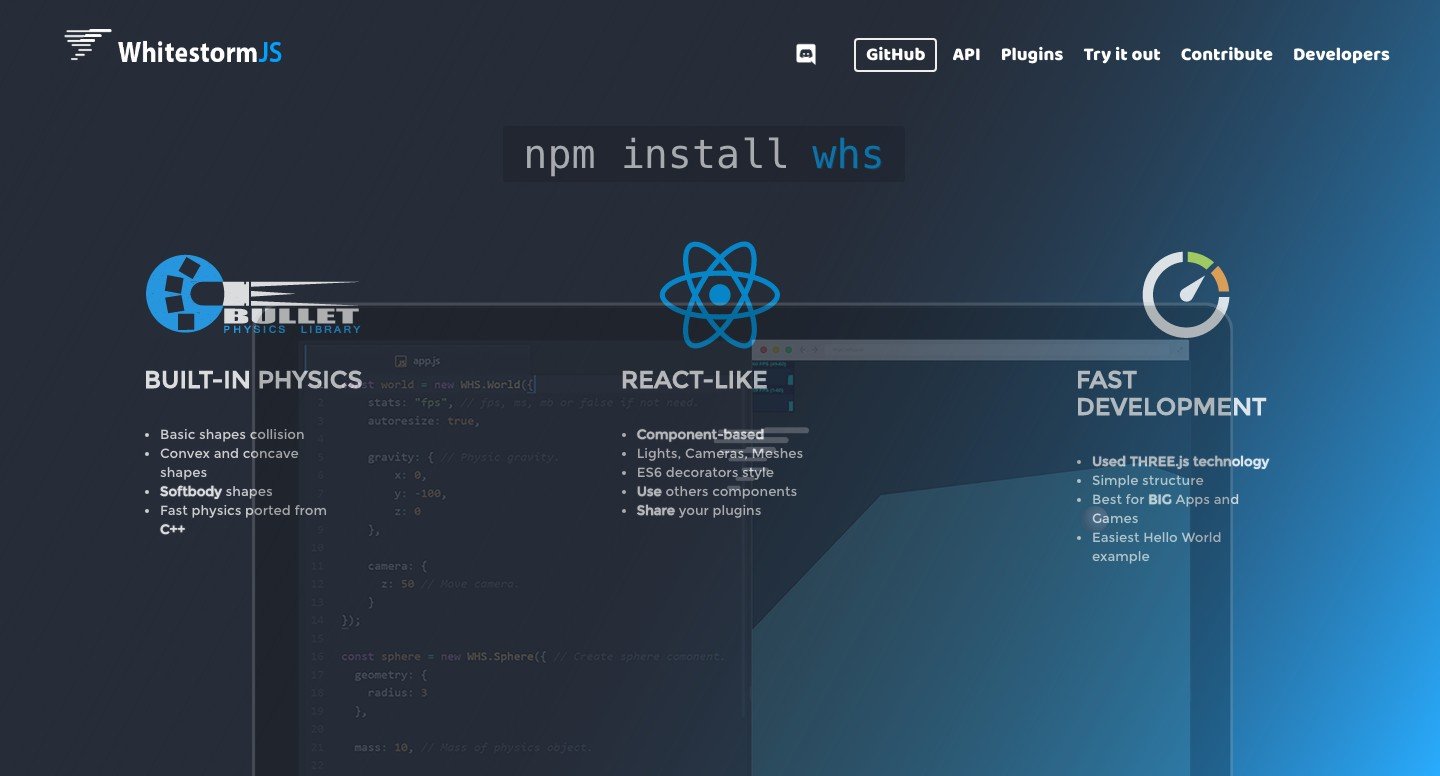Viewport: 1440px width, 776px height.
Task: Select Try it out in the navbar
Action: coord(1121,54)
